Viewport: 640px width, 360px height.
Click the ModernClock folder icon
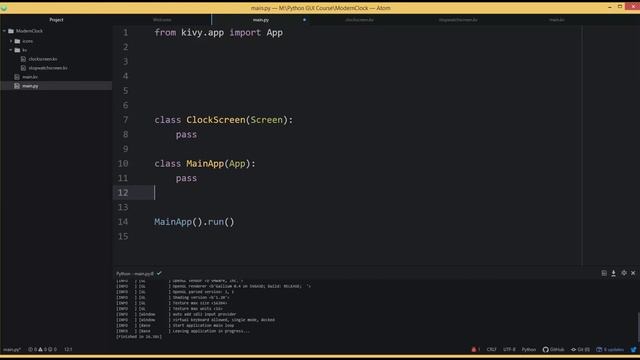point(11,31)
